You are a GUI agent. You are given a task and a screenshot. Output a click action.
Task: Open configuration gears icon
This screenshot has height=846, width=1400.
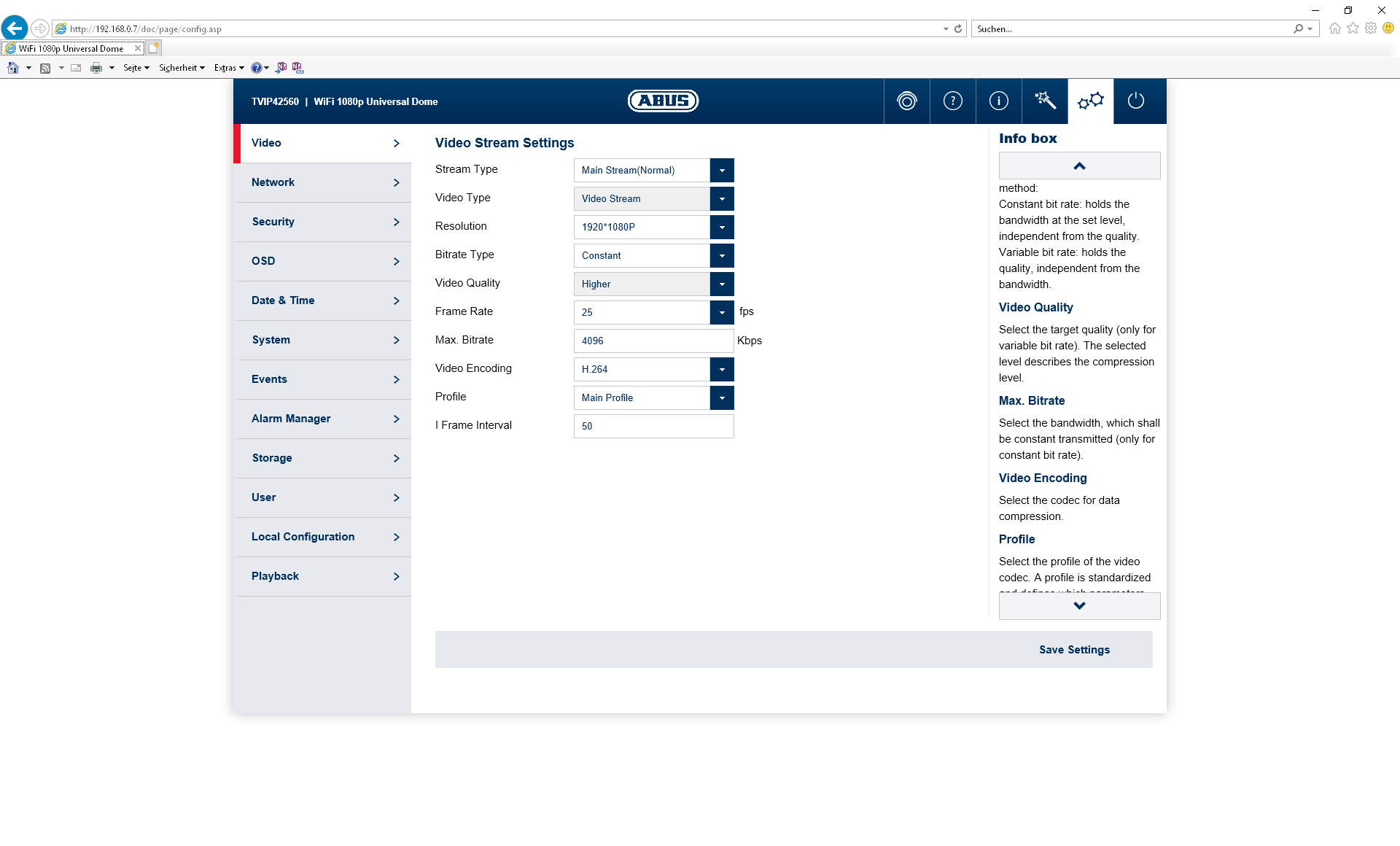pos(1090,101)
